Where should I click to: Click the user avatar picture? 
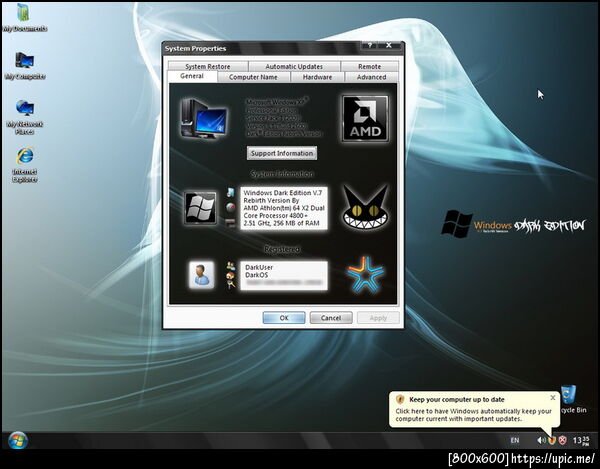pos(201,275)
